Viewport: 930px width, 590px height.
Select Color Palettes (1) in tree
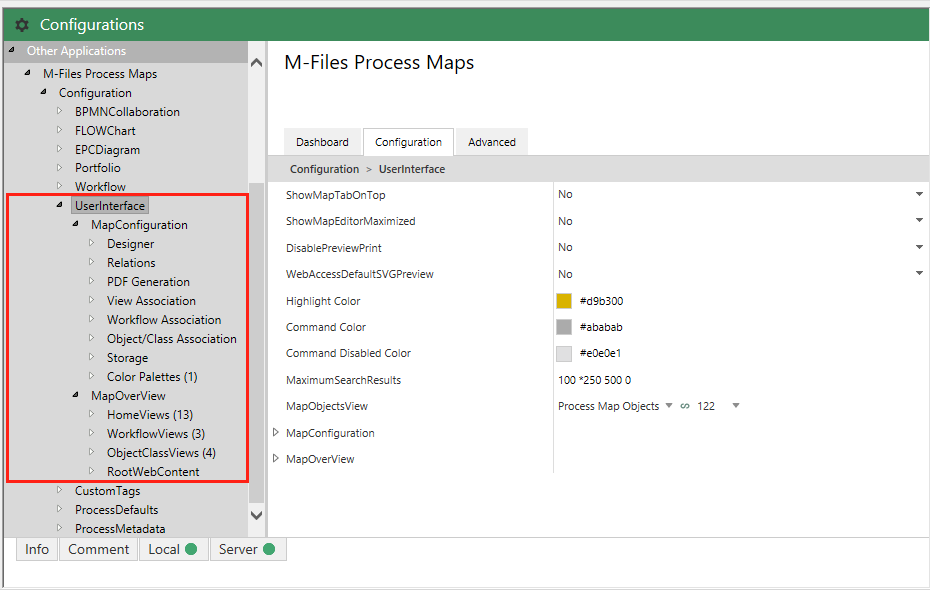(x=152, y=377)
